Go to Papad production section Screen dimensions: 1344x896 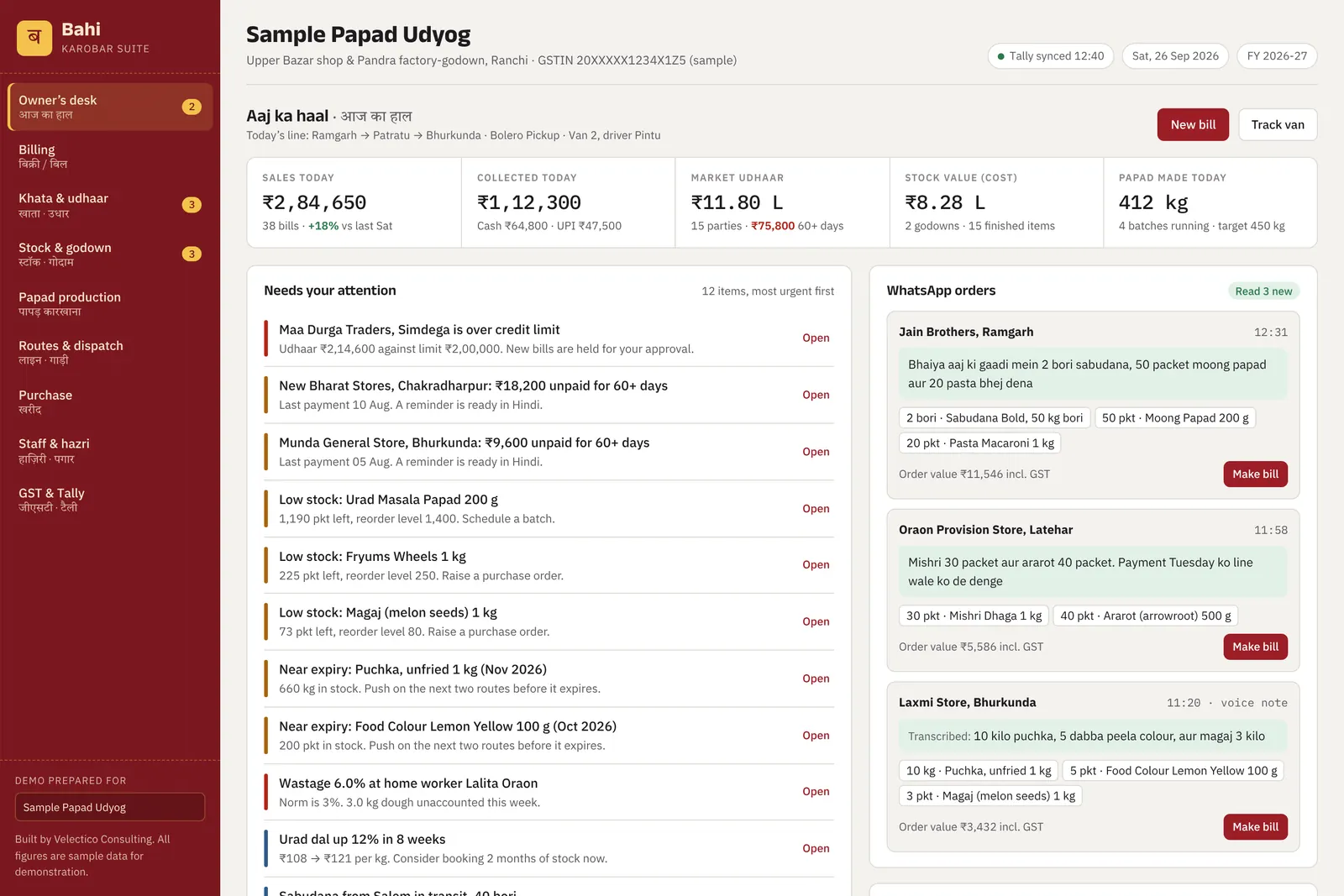(110, 303)
